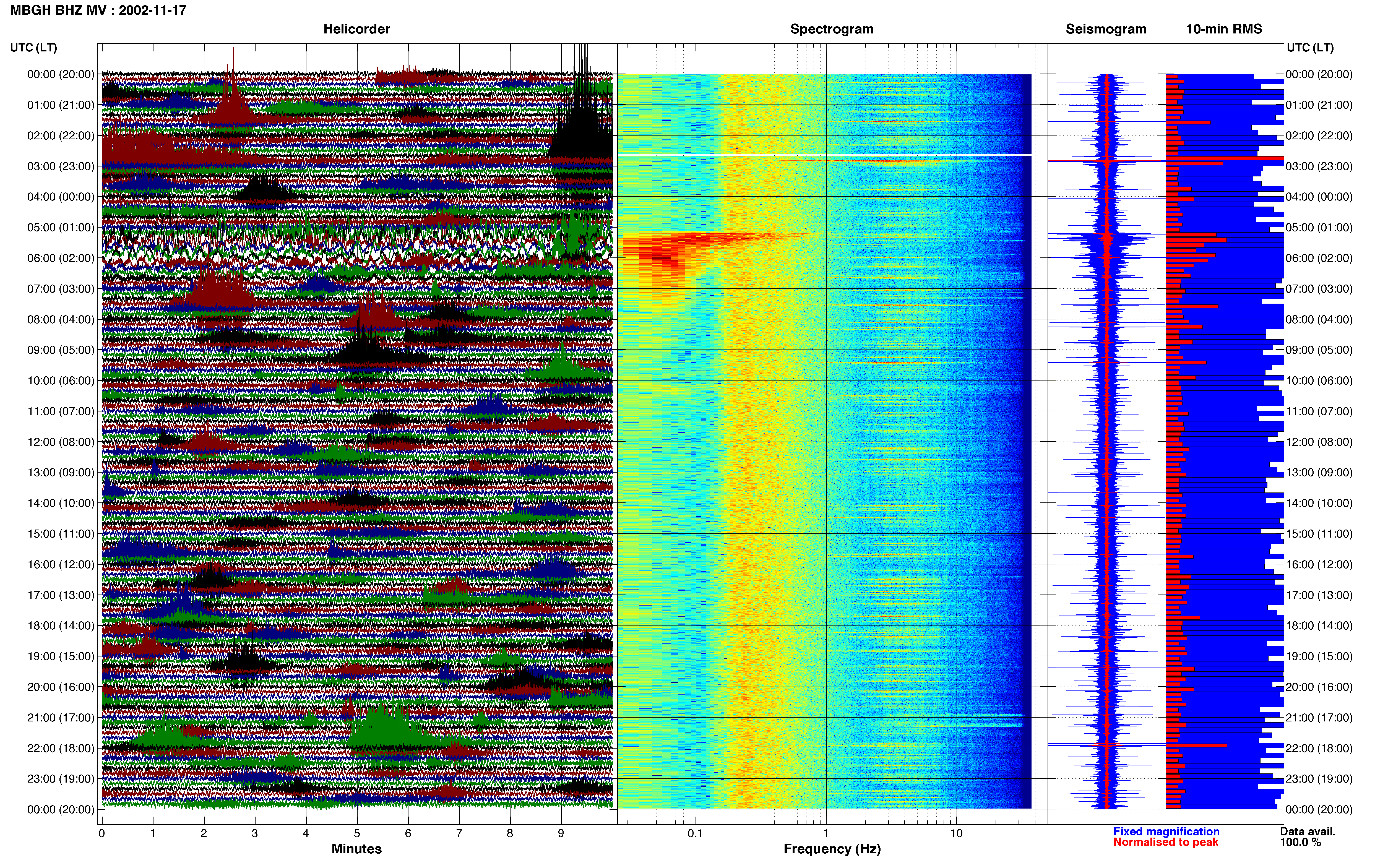Click the Normalised to peak legend text
This screenshot has height=868, width=1388.
pyautogui.click(x=1165, y=842)
